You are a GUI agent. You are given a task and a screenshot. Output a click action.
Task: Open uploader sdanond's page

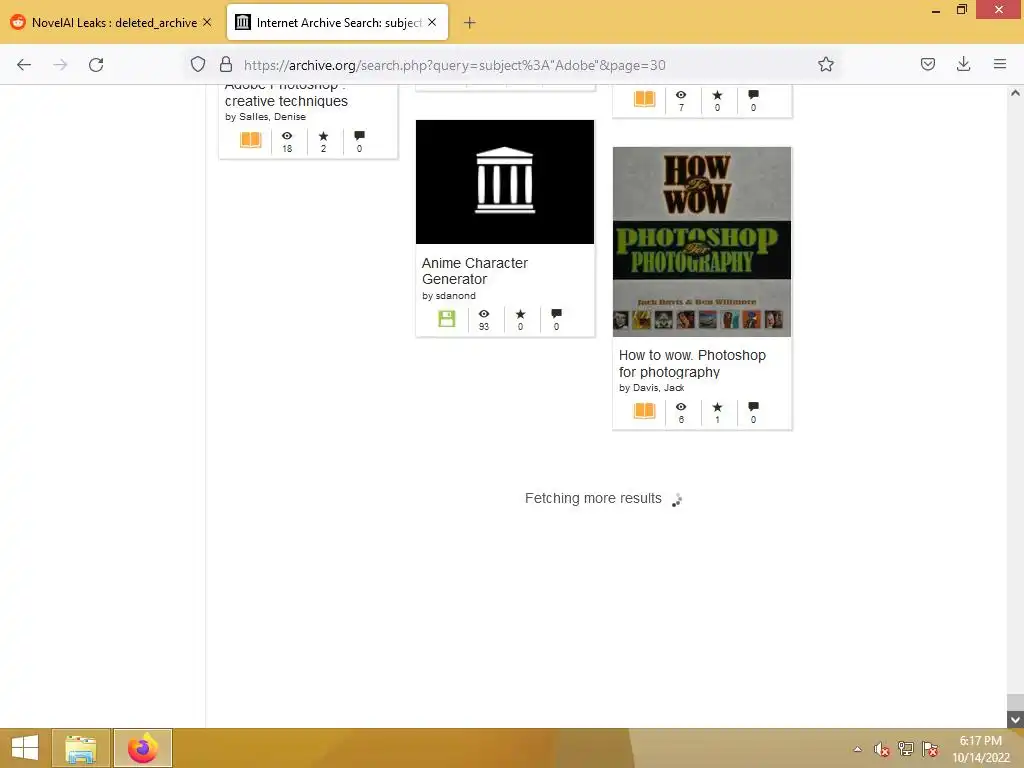[x=455, y=296]
